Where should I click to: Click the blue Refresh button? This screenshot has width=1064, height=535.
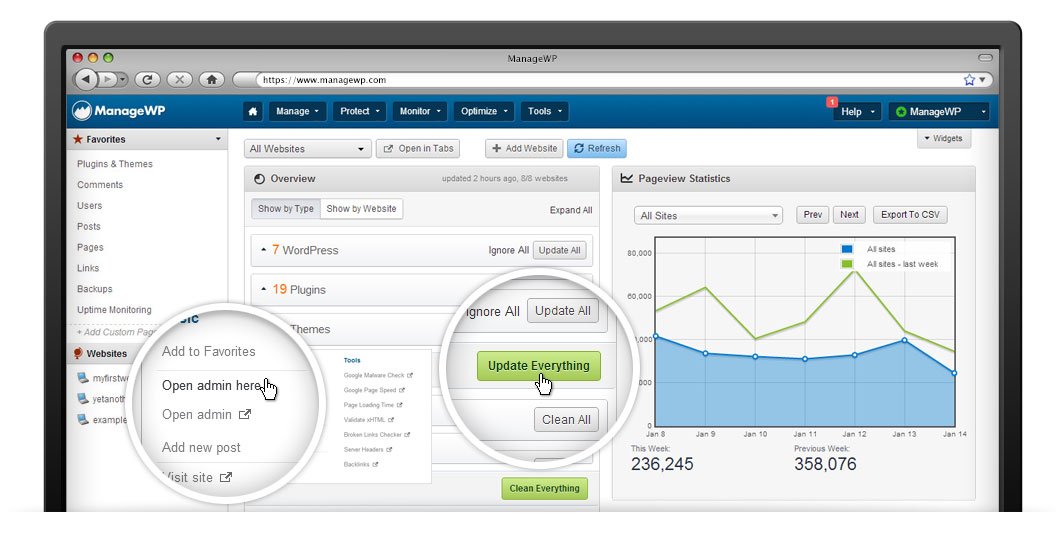(x=597, y=148)
